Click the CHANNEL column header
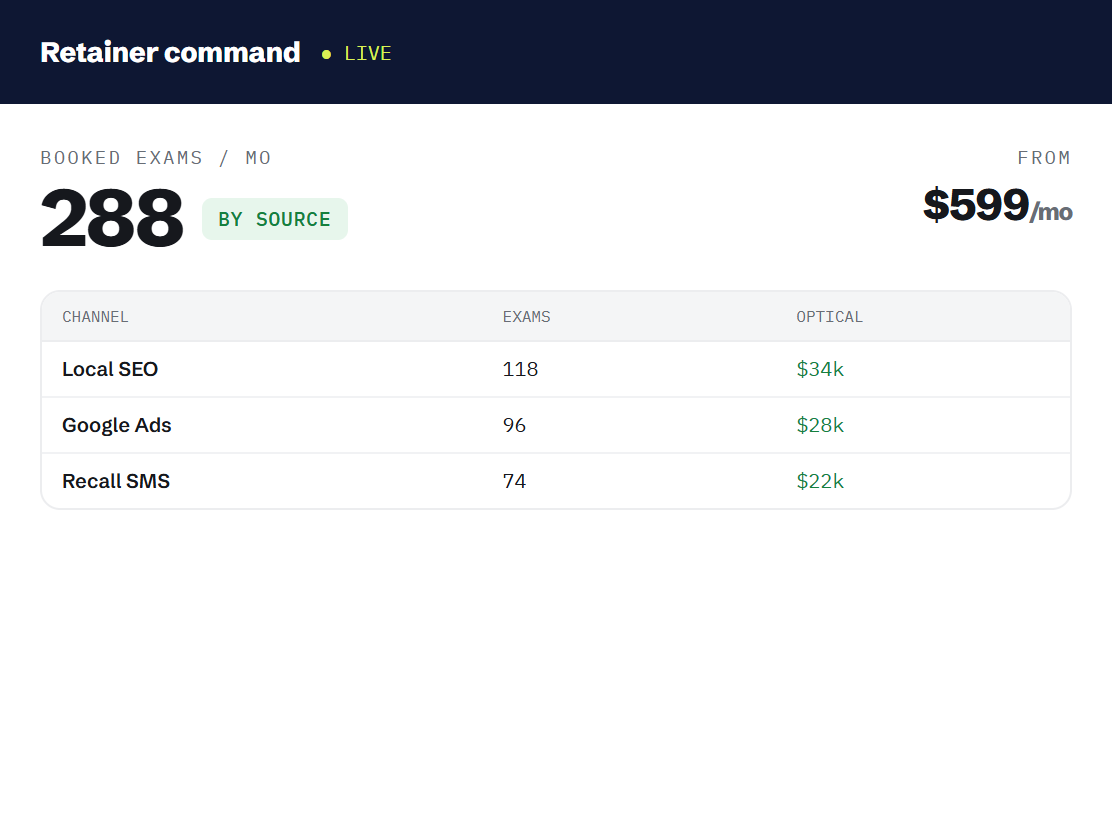The height and width of the screenshot is (840, 1112). pos(95,316)
